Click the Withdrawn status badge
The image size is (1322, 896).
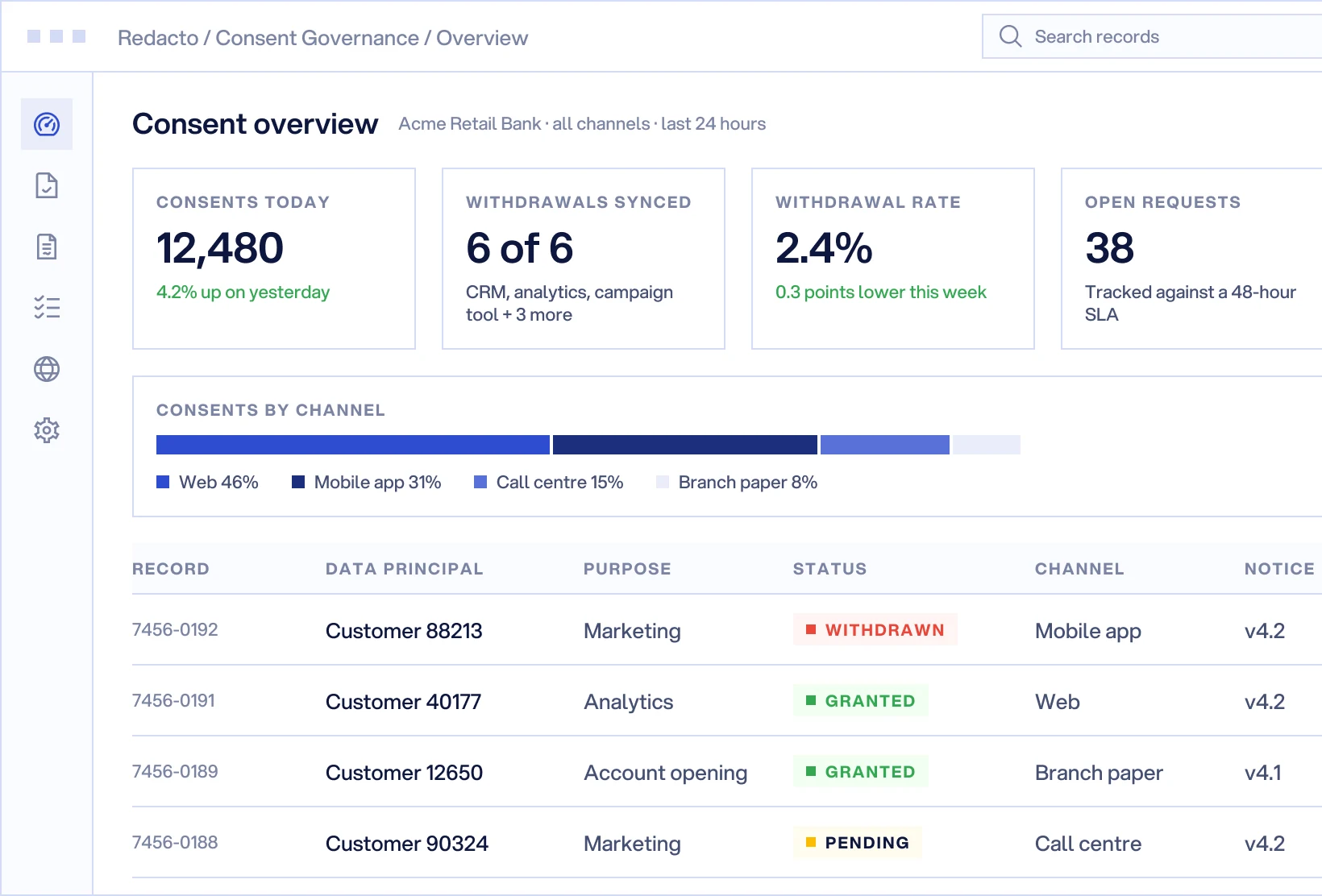click(875, 629)
